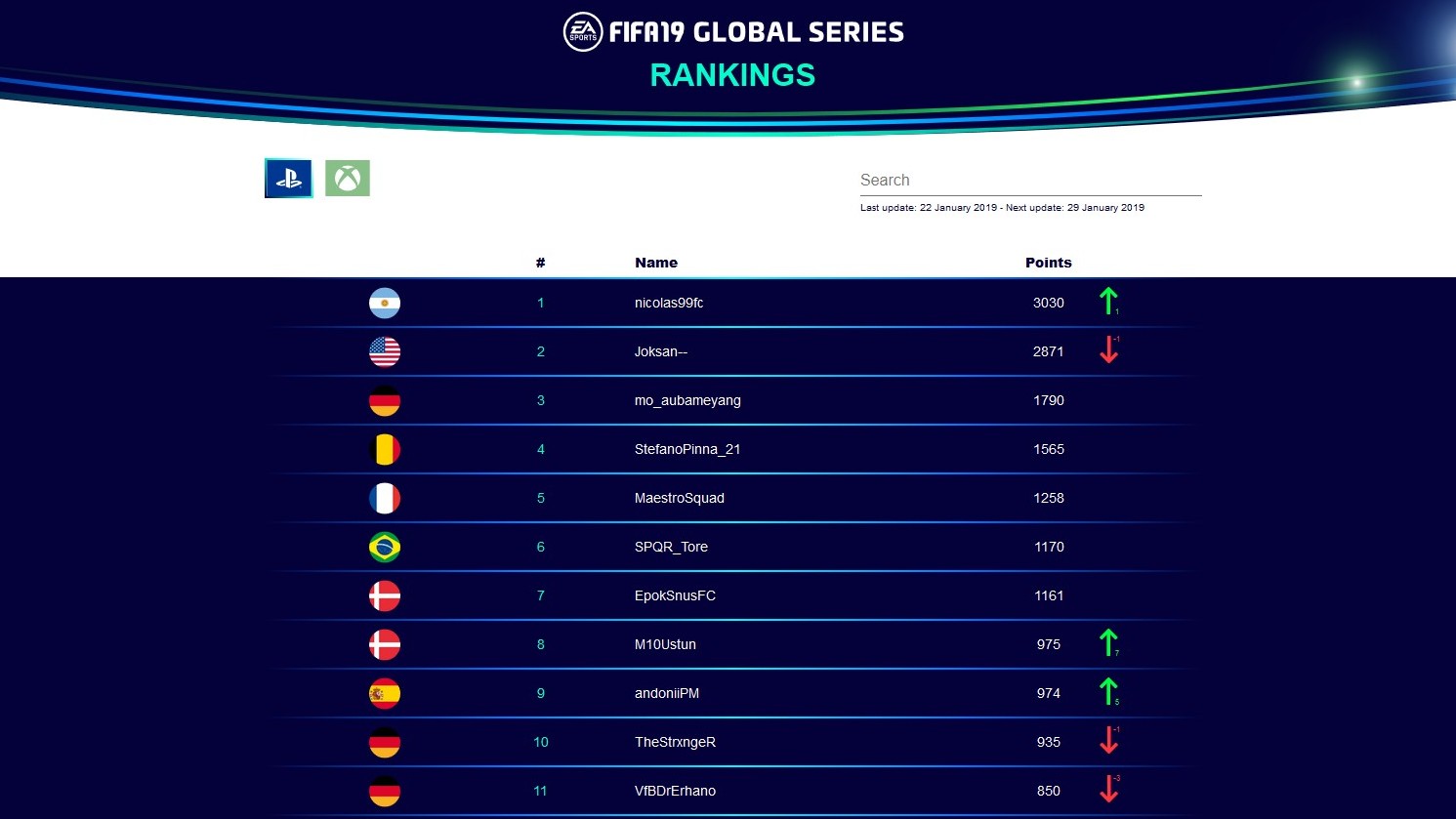Click the Name column header
Screen dimensions: 1456x819
(x=656, y=263)
